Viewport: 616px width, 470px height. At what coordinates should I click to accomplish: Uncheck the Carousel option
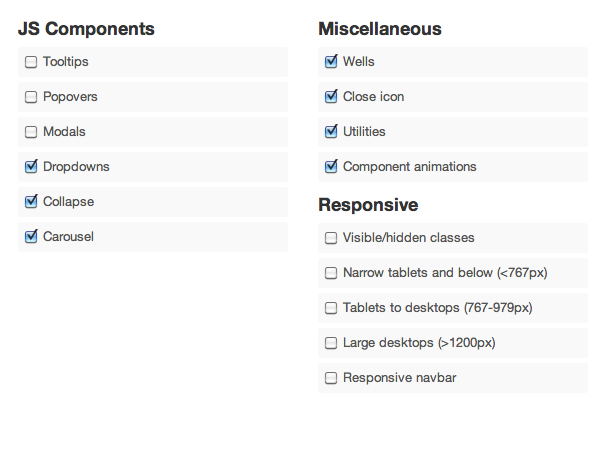[31, 237]
